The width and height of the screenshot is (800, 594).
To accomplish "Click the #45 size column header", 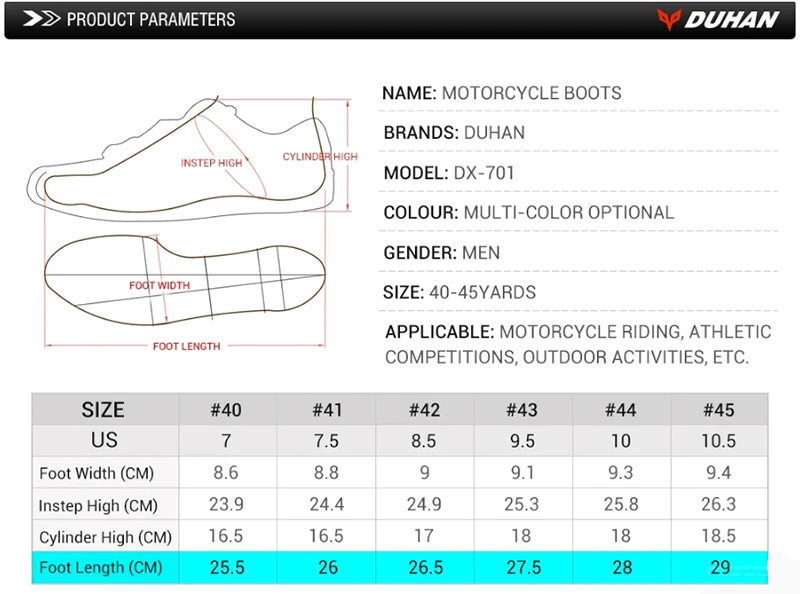I will click(718, 410).
